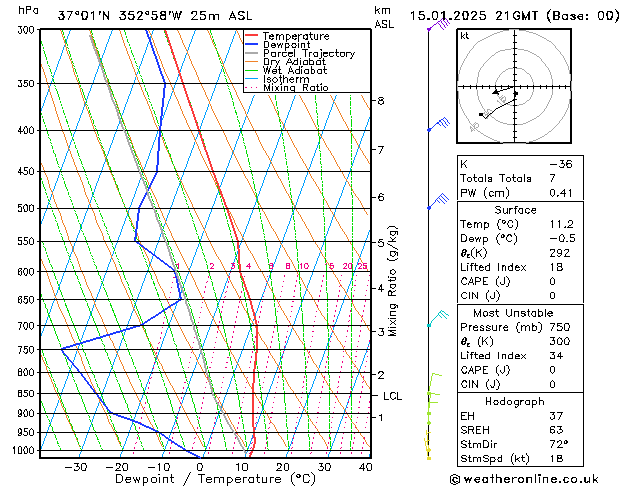The height and width of the screenshot is (486, 629).
Task: Select the Isotherm legend entry
Action: click(277, 79)
